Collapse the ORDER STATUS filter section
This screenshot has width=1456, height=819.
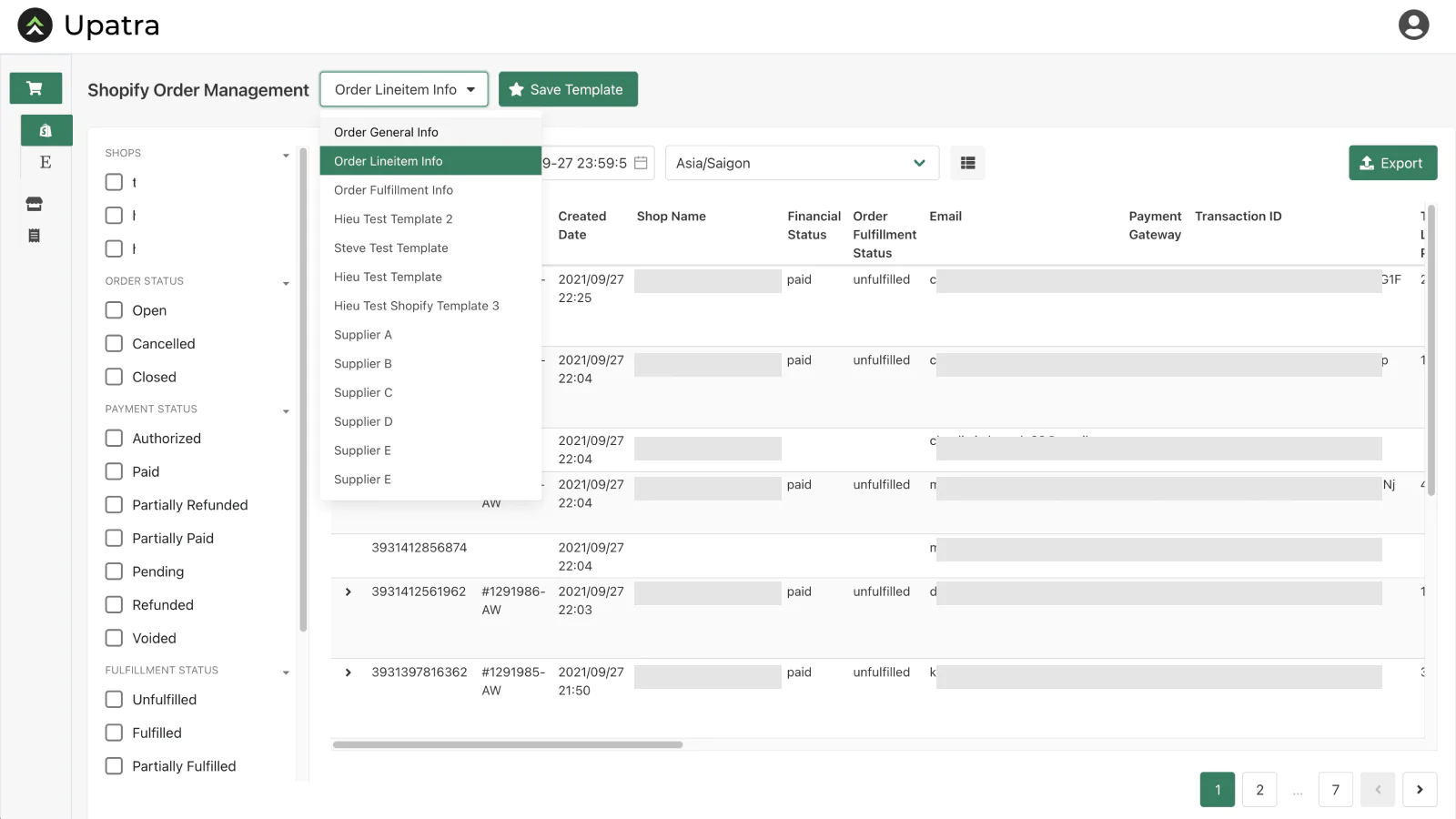286,283
